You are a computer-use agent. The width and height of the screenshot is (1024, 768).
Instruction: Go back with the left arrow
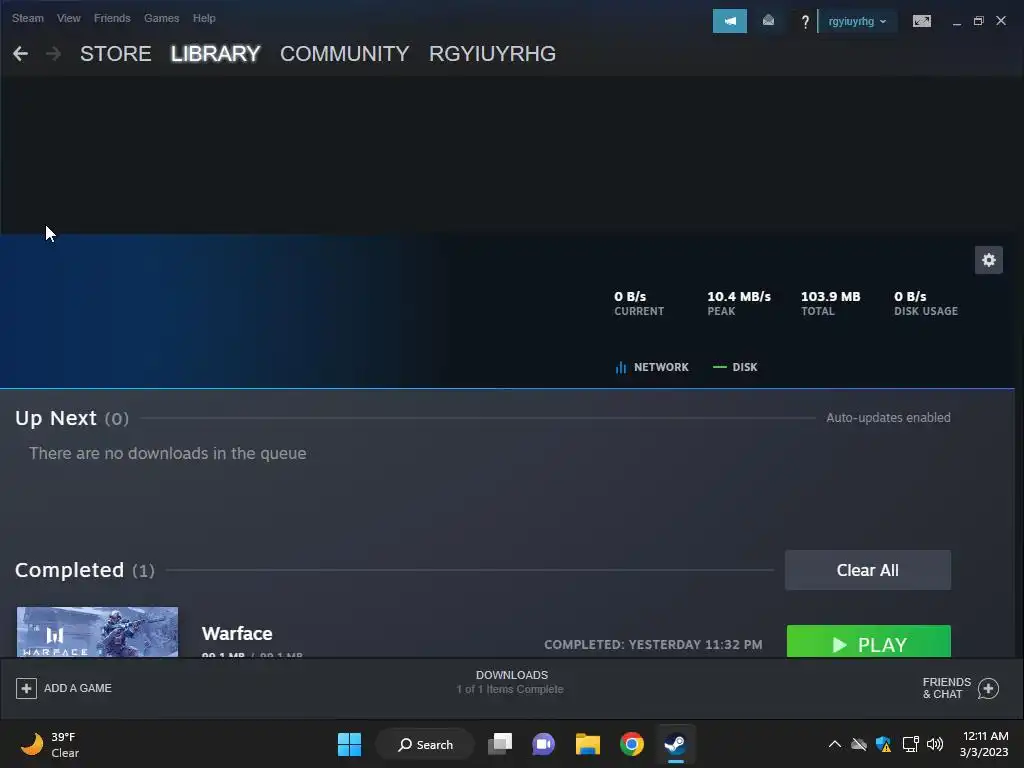(x=20, y=54)
